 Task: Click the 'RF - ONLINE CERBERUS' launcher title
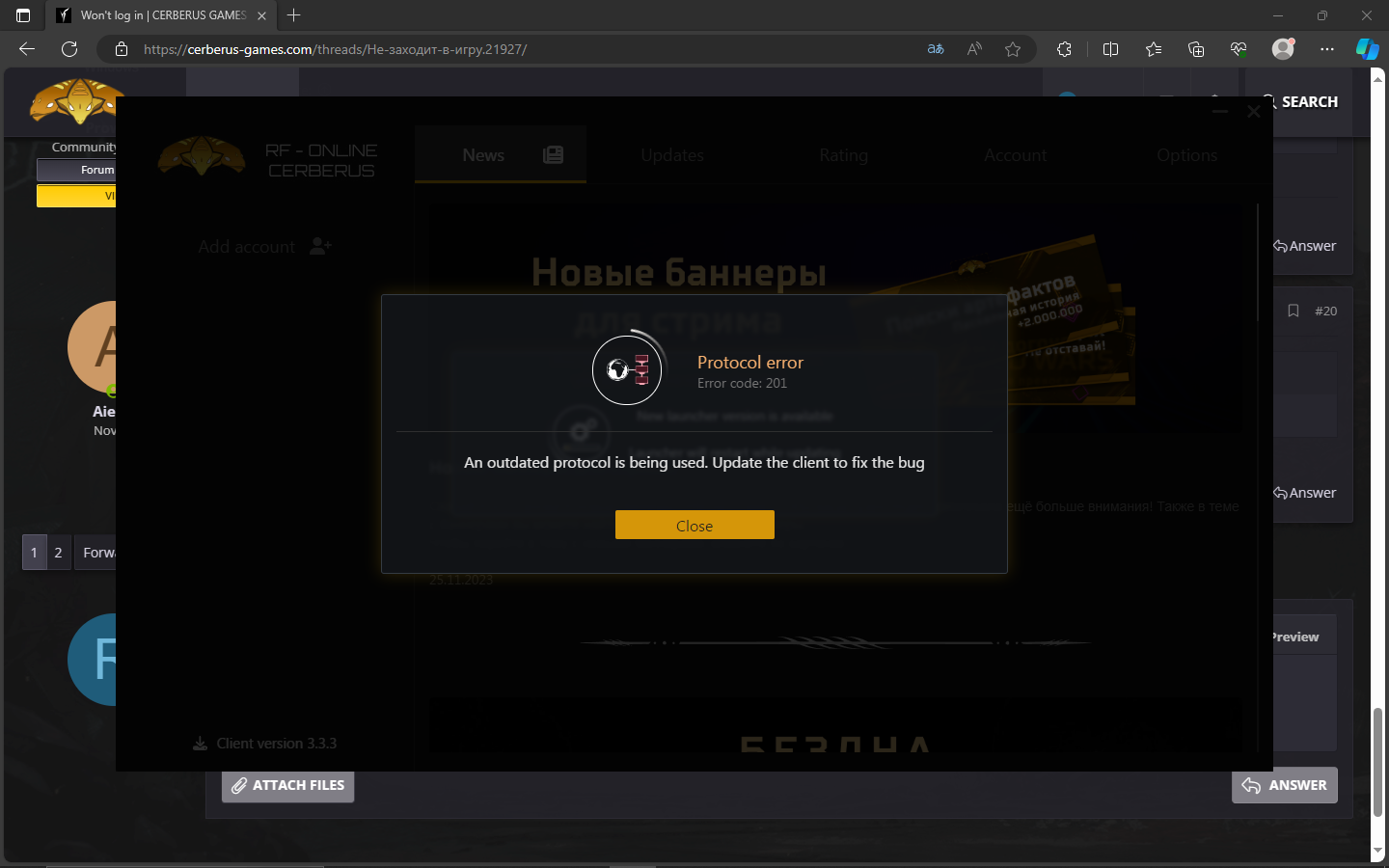click(x=321, y=161)
